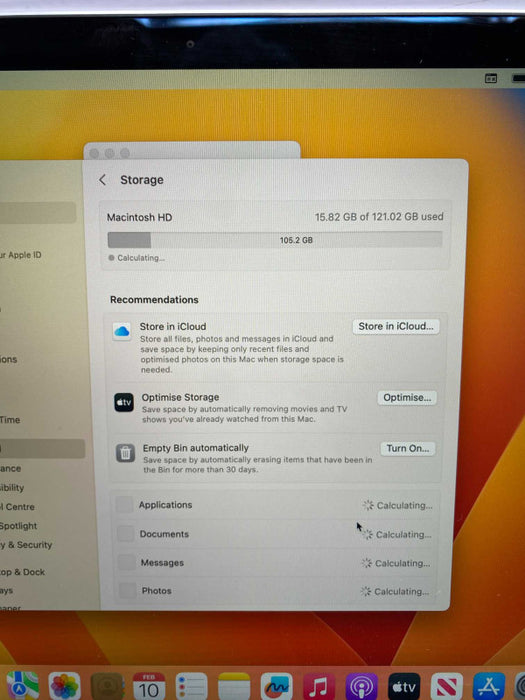525x700 pixels.
Task: Click the Macintosh HD label
Action: 139,217
